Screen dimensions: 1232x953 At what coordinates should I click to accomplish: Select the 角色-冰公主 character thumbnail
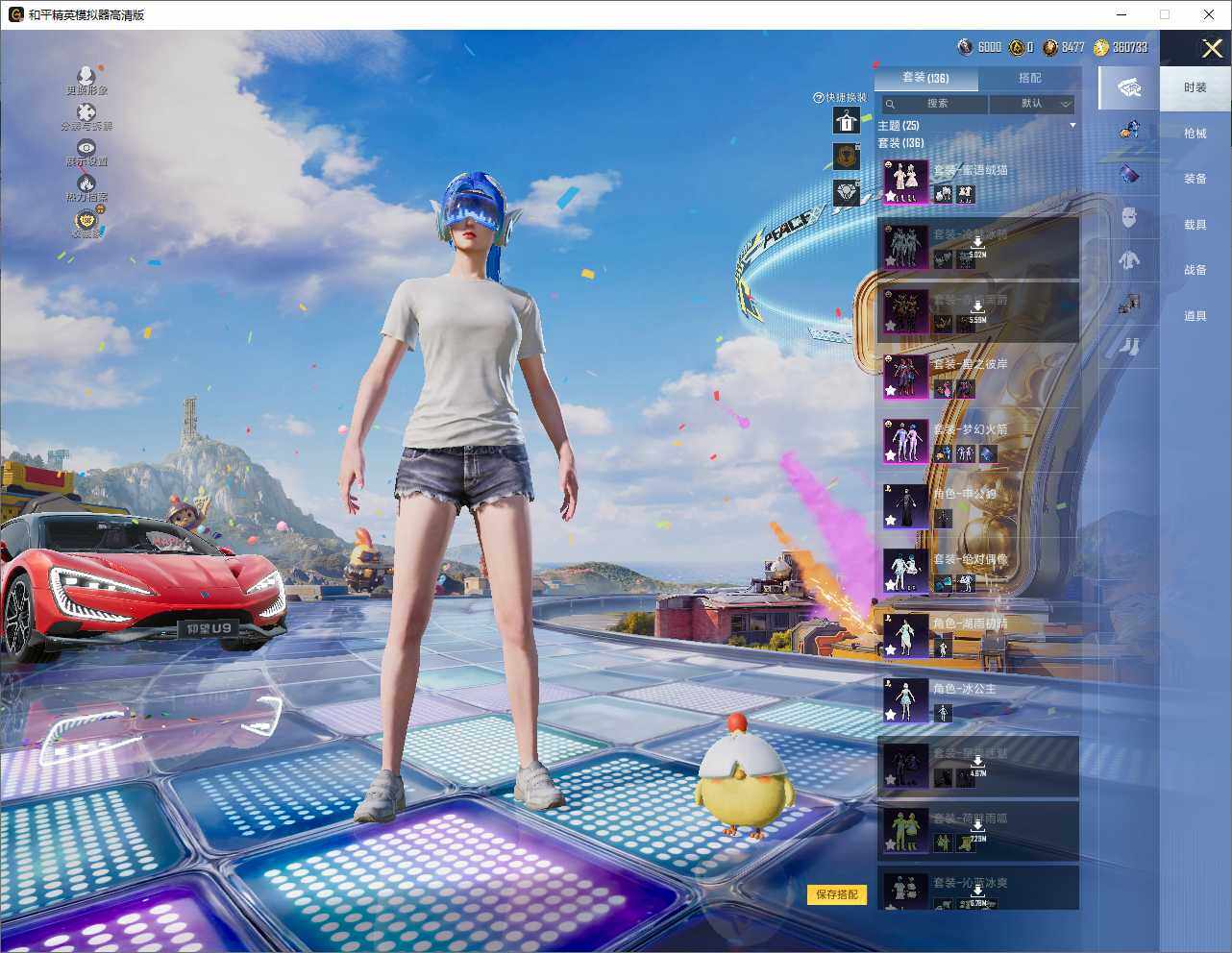905,700
